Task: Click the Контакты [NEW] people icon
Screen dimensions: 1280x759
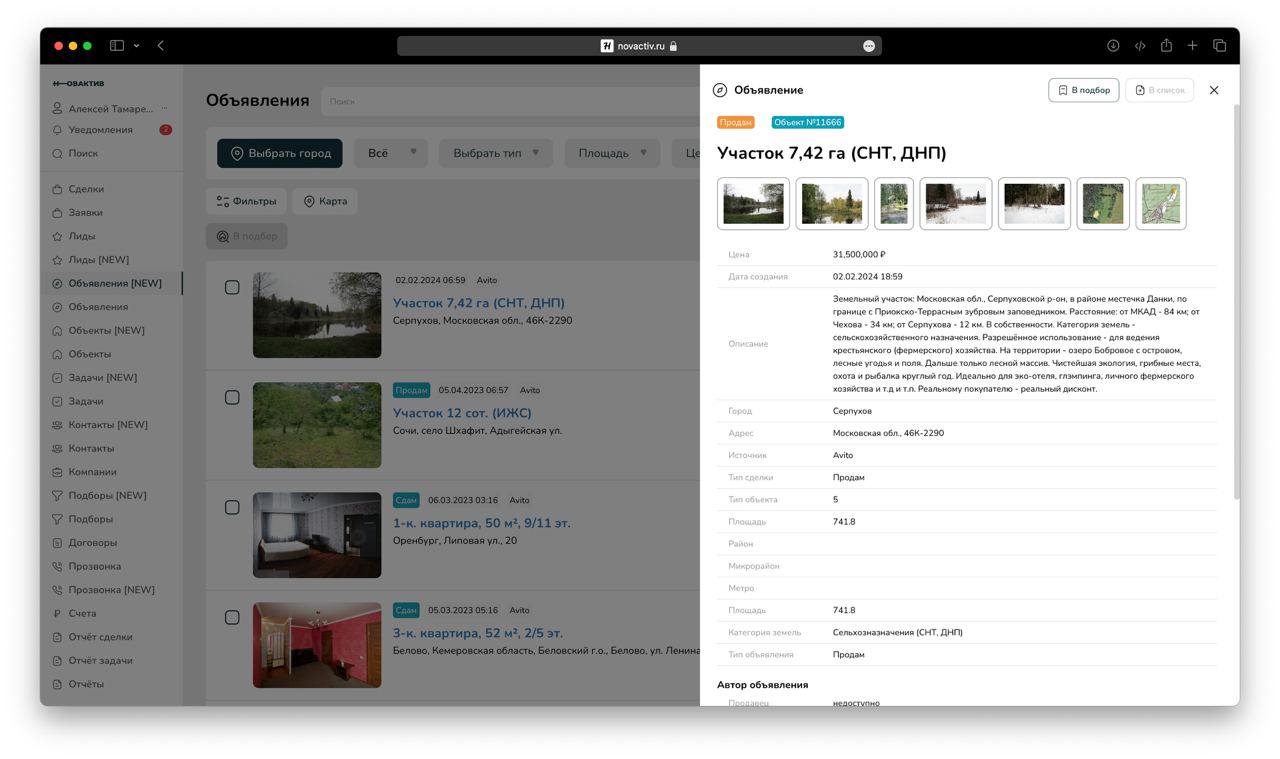Action: pos(57,425)
